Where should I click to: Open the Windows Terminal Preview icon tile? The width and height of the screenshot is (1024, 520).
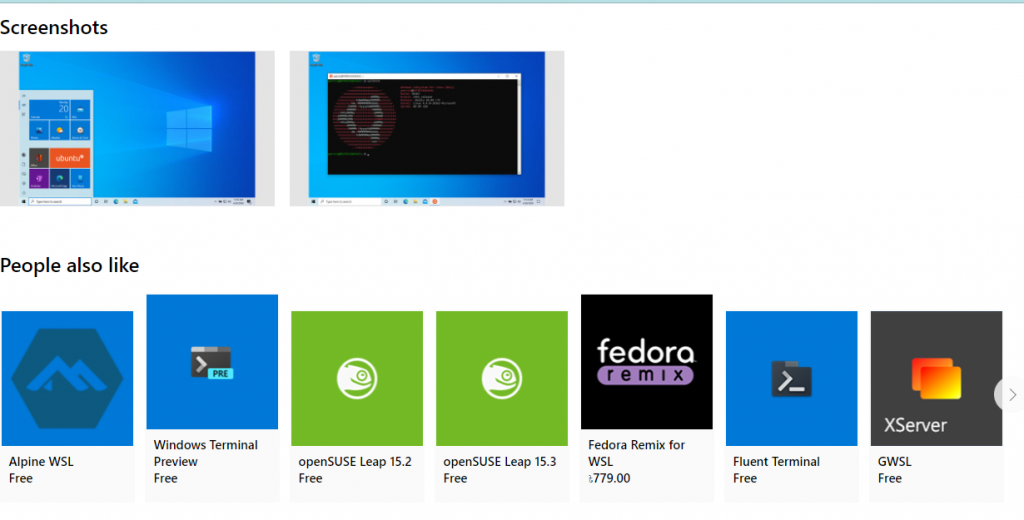point(212,362)
